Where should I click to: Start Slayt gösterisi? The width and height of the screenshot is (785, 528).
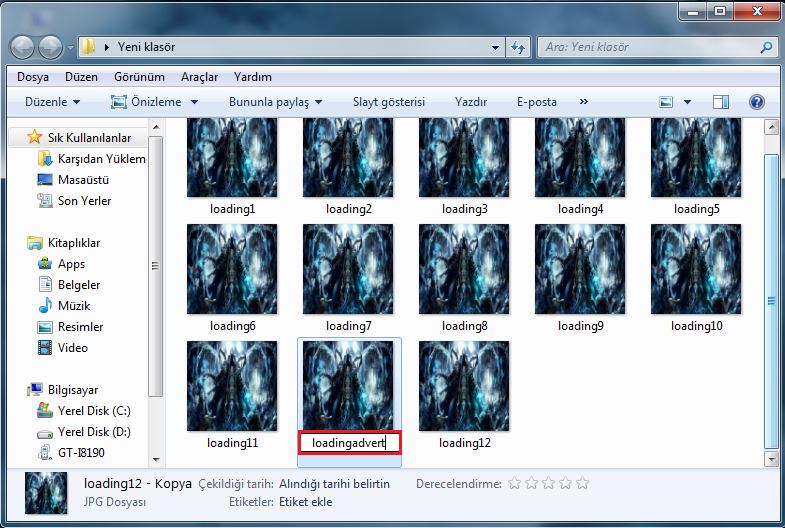tap(388, 102)
